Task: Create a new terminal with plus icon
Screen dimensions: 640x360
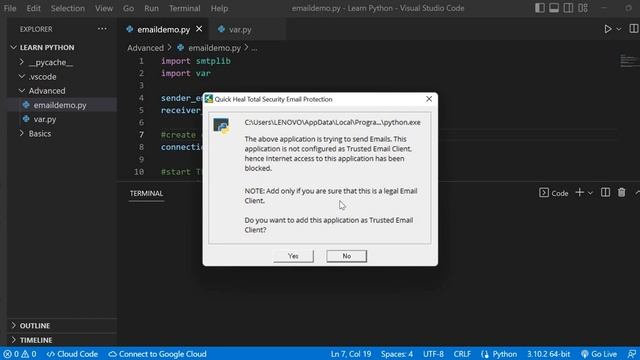Action: (x=580, y=193)
